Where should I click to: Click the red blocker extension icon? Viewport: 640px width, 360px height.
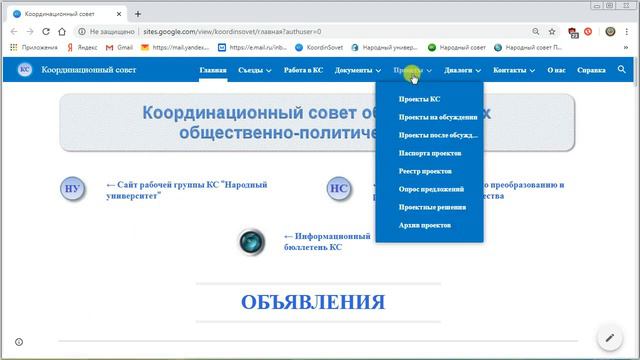pos(588,31)
